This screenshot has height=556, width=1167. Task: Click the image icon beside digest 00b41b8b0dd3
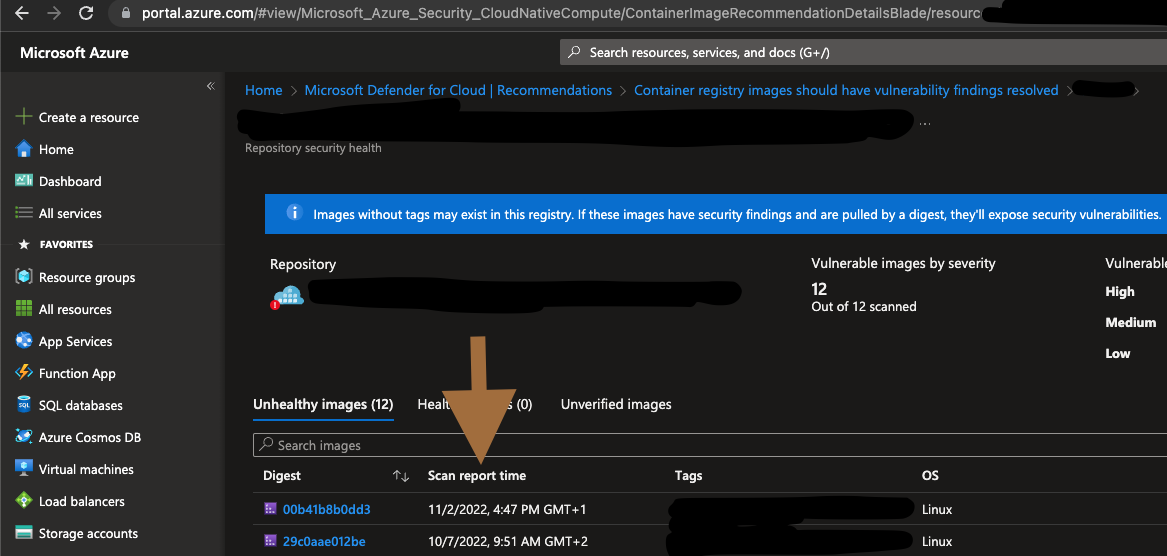coord(269,509)
